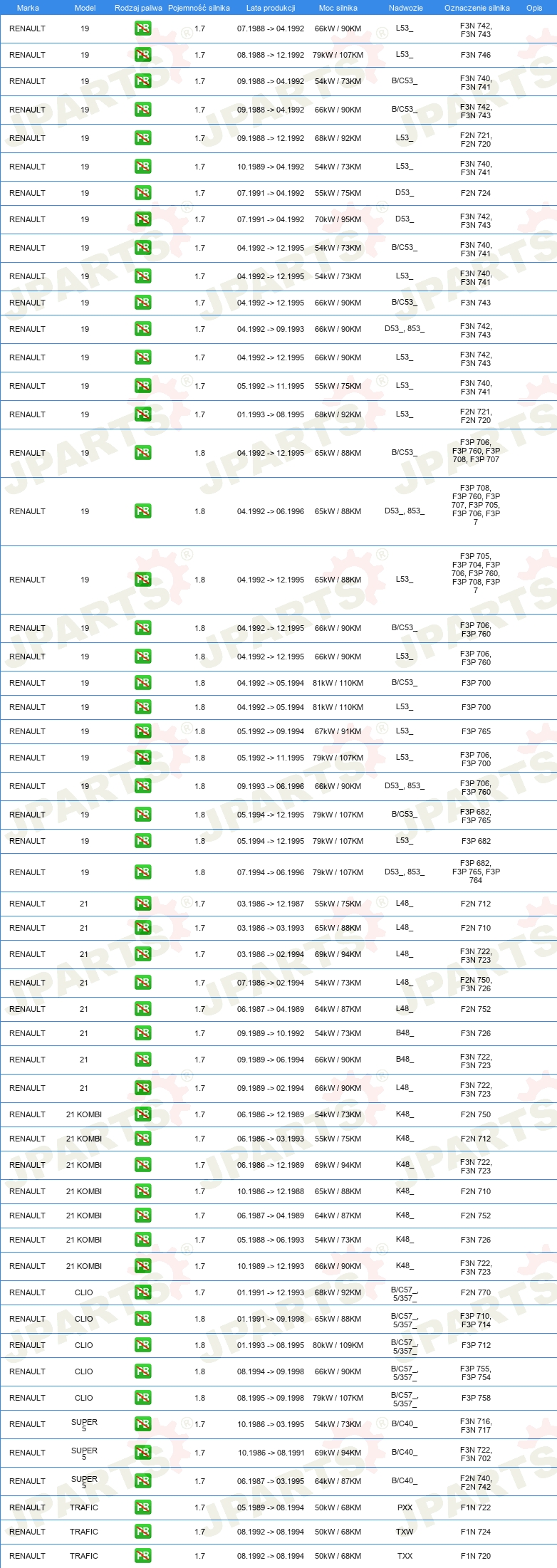Click the date cell 03.1986 -> 03.1993
557x1568 pixels.
coord(271,928)
